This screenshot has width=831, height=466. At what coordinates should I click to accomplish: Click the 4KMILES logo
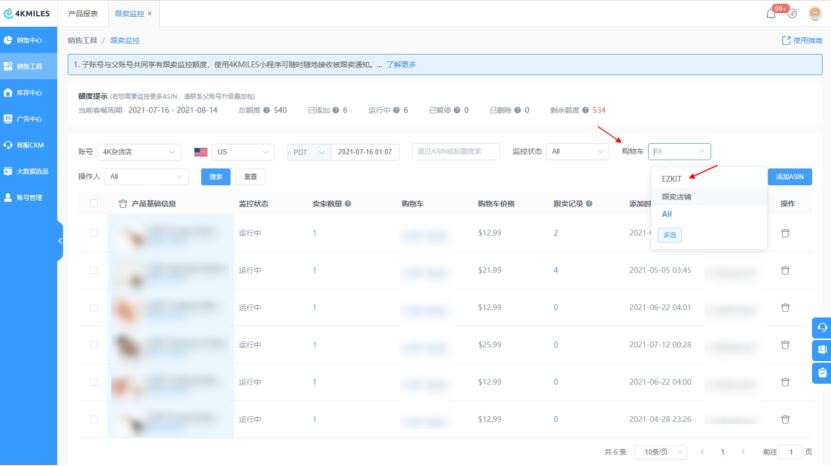[x=27, y=13]
